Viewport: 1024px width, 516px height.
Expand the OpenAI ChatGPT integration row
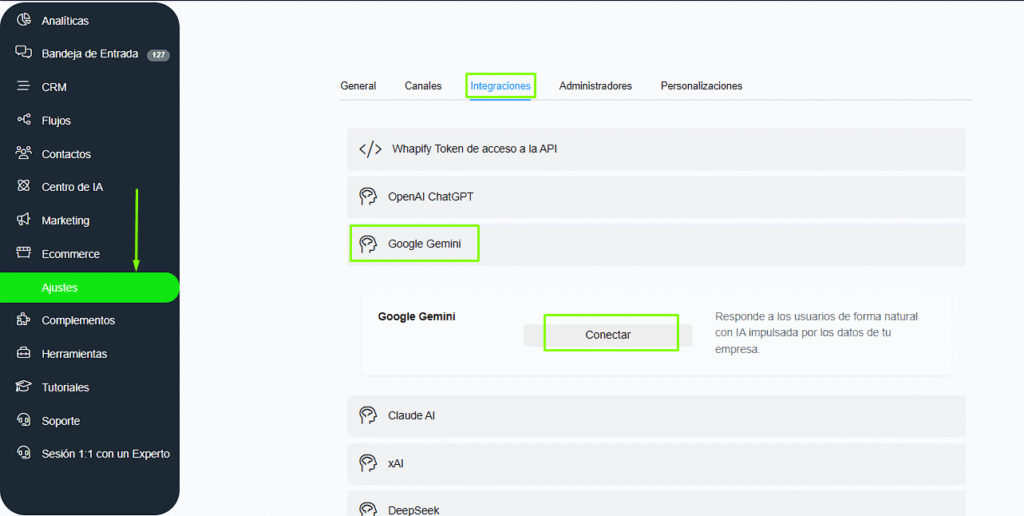point(656,197)
